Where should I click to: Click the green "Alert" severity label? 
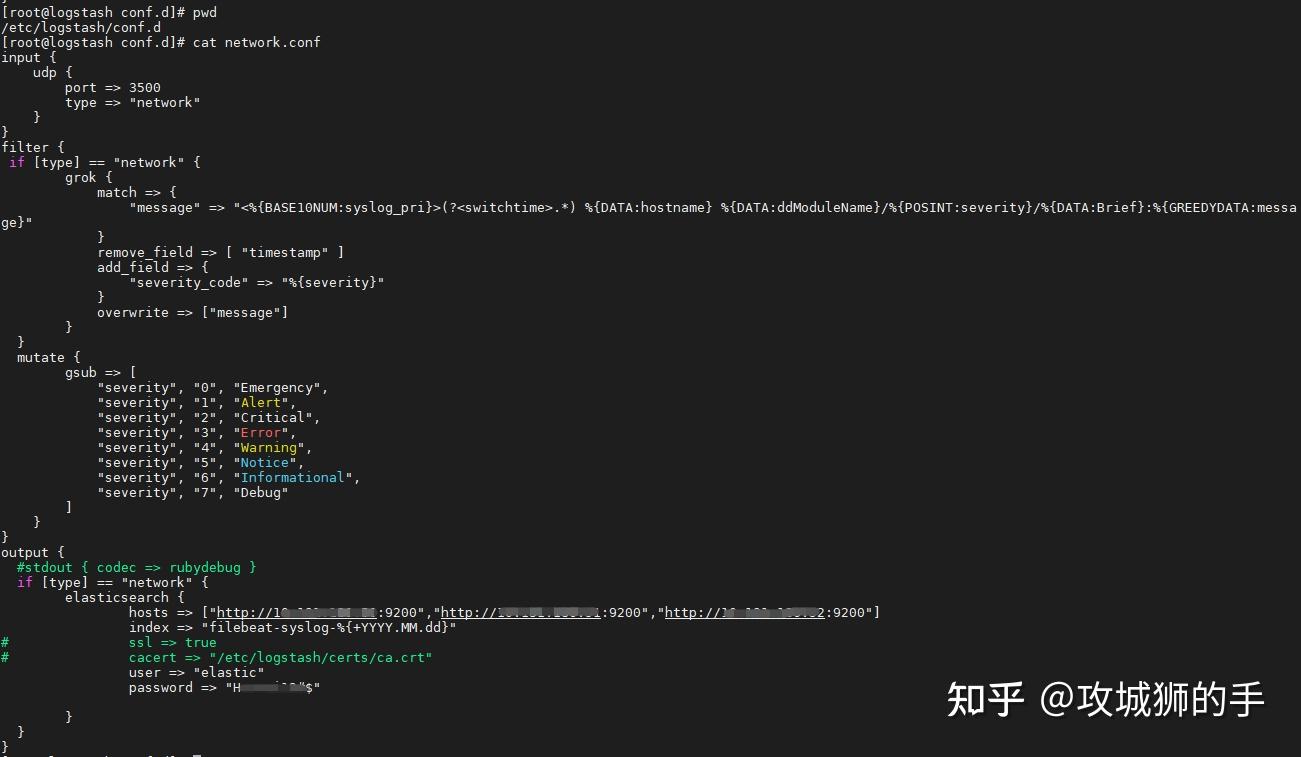point(260,402)
